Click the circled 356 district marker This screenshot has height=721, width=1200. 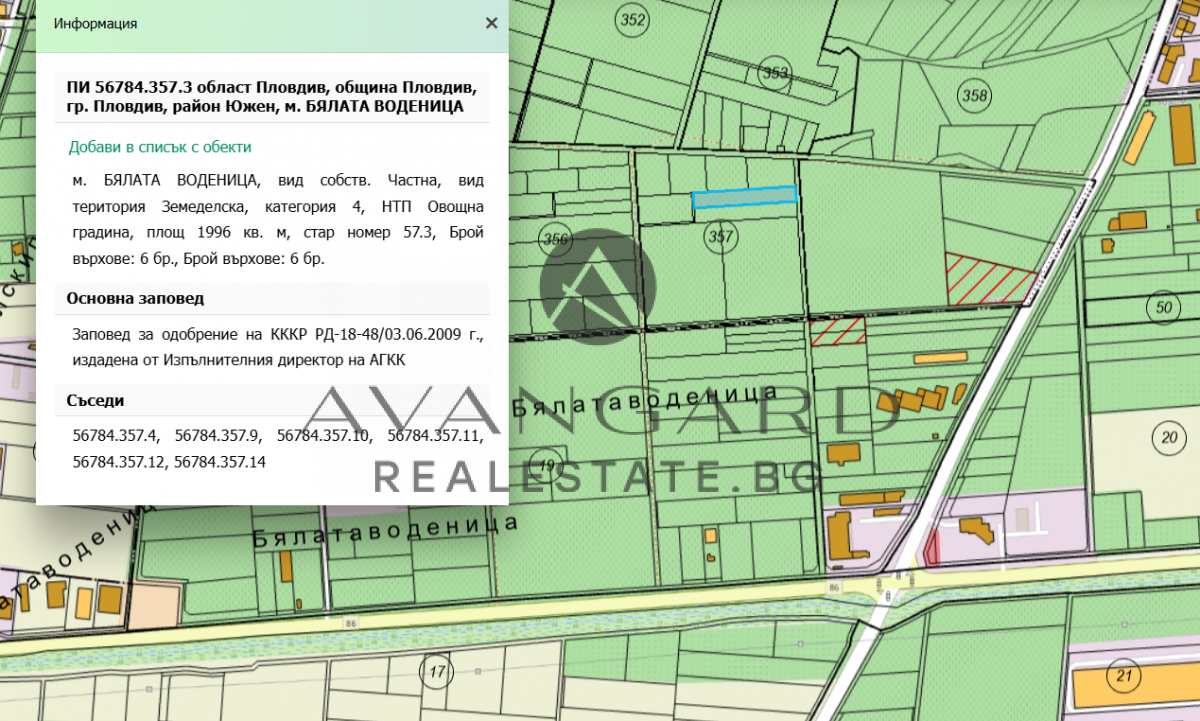tap(554, 239)
